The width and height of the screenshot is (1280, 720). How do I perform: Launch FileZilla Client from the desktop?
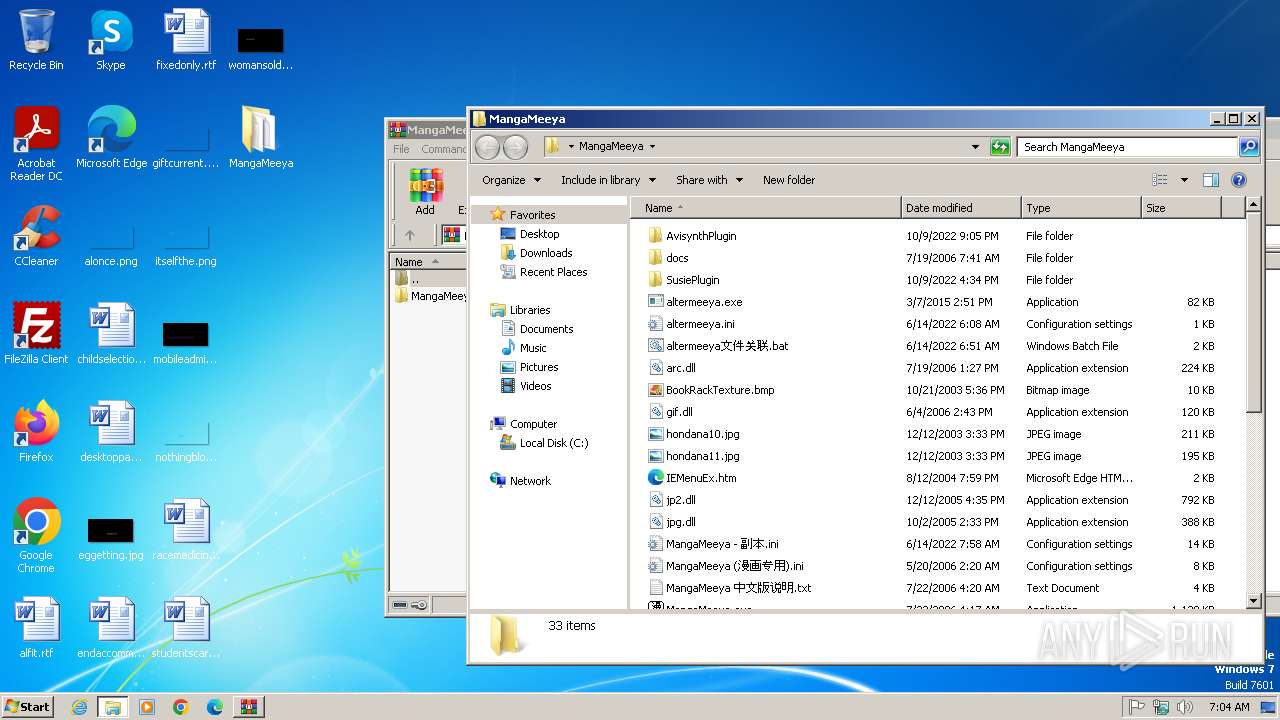point(36,334)
